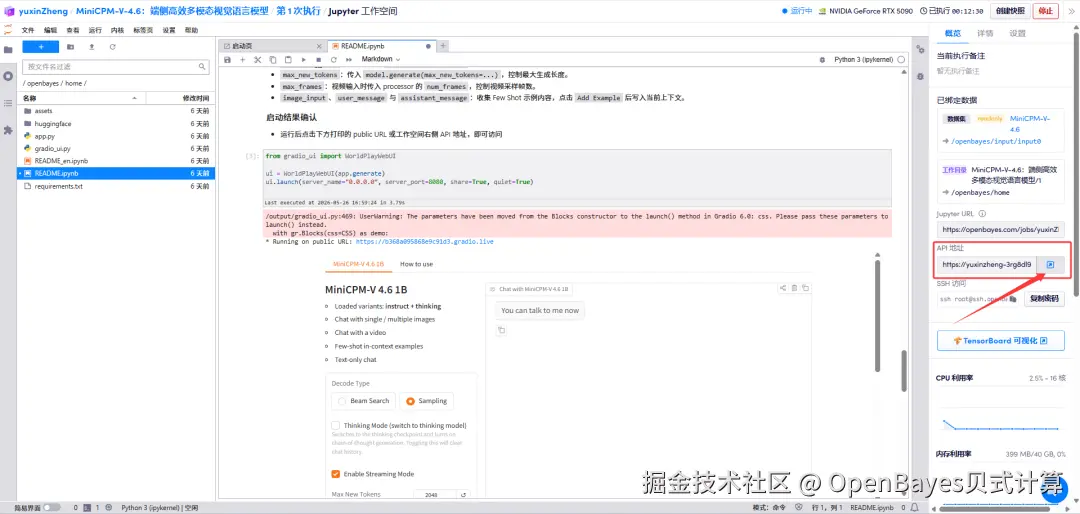The width and height of the screenshot is (1080, 514).
Task: Open TensorBoard 可视化
Action: tap(1000, 340)
